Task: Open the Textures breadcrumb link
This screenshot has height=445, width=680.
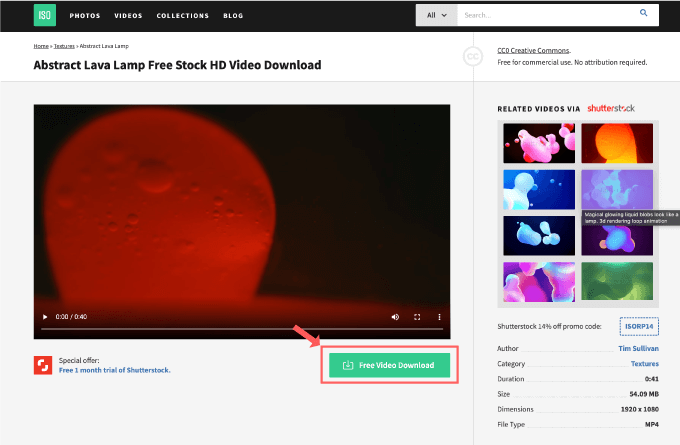Action: pyautogui.click(x=64, y=46)
